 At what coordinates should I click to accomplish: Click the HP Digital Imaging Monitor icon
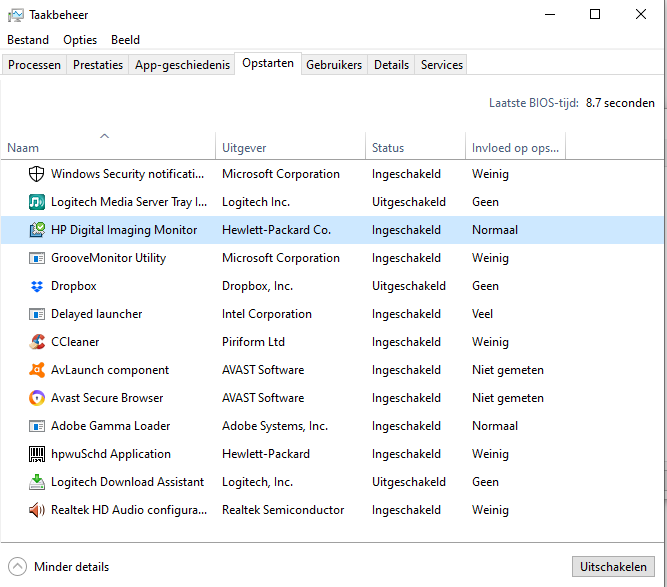coord(37,230)
